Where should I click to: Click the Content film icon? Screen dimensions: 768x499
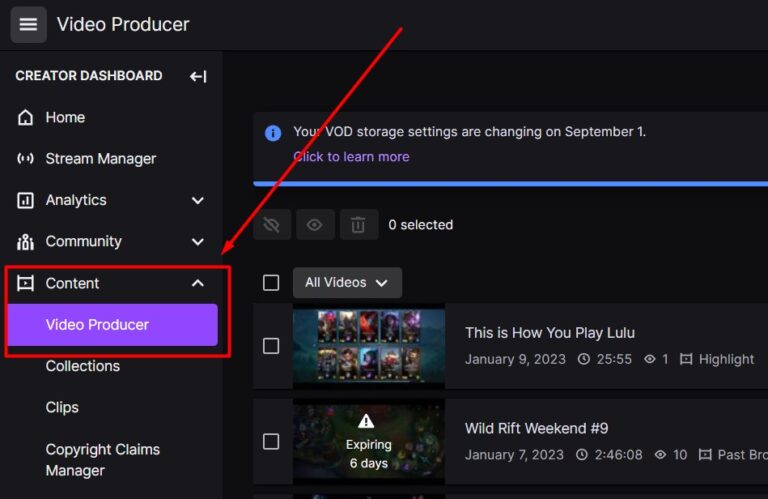tap(25, 283)
